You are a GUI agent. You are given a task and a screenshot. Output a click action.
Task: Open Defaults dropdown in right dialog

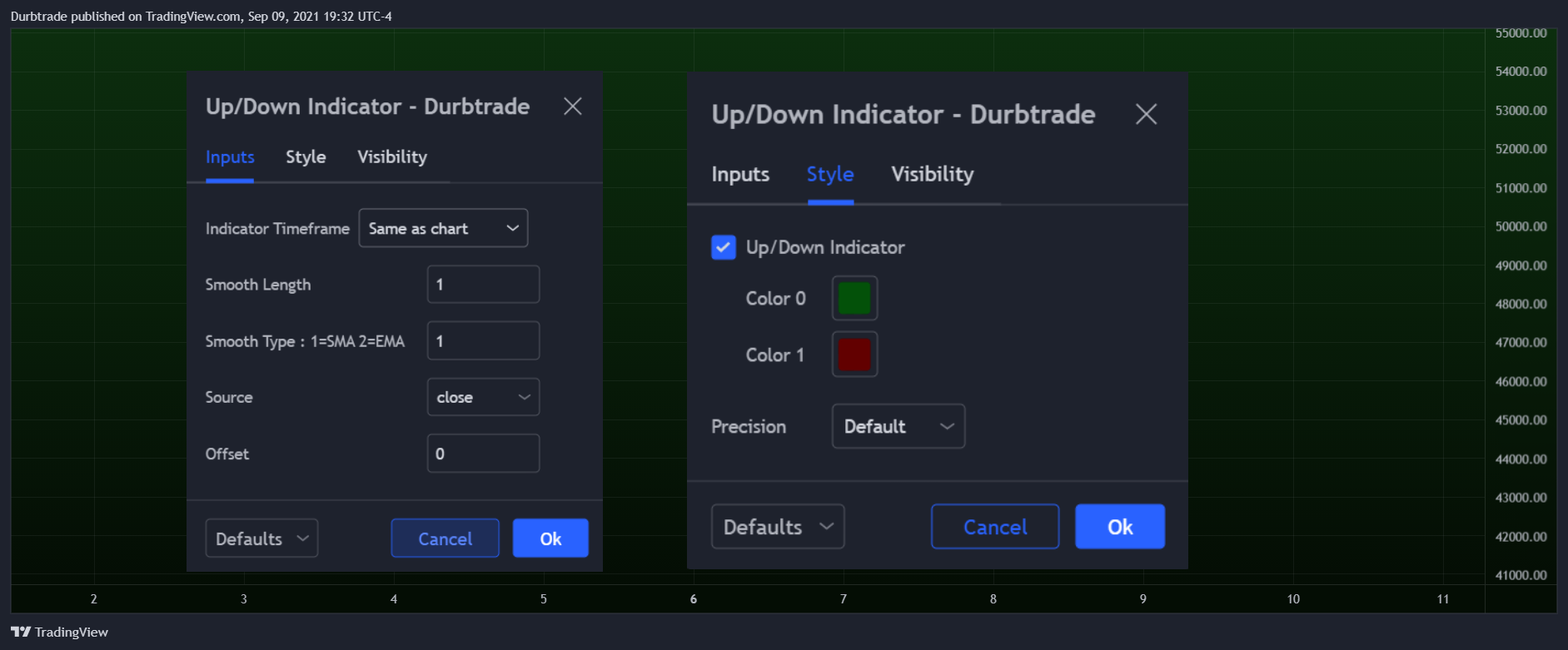point(778,527)
